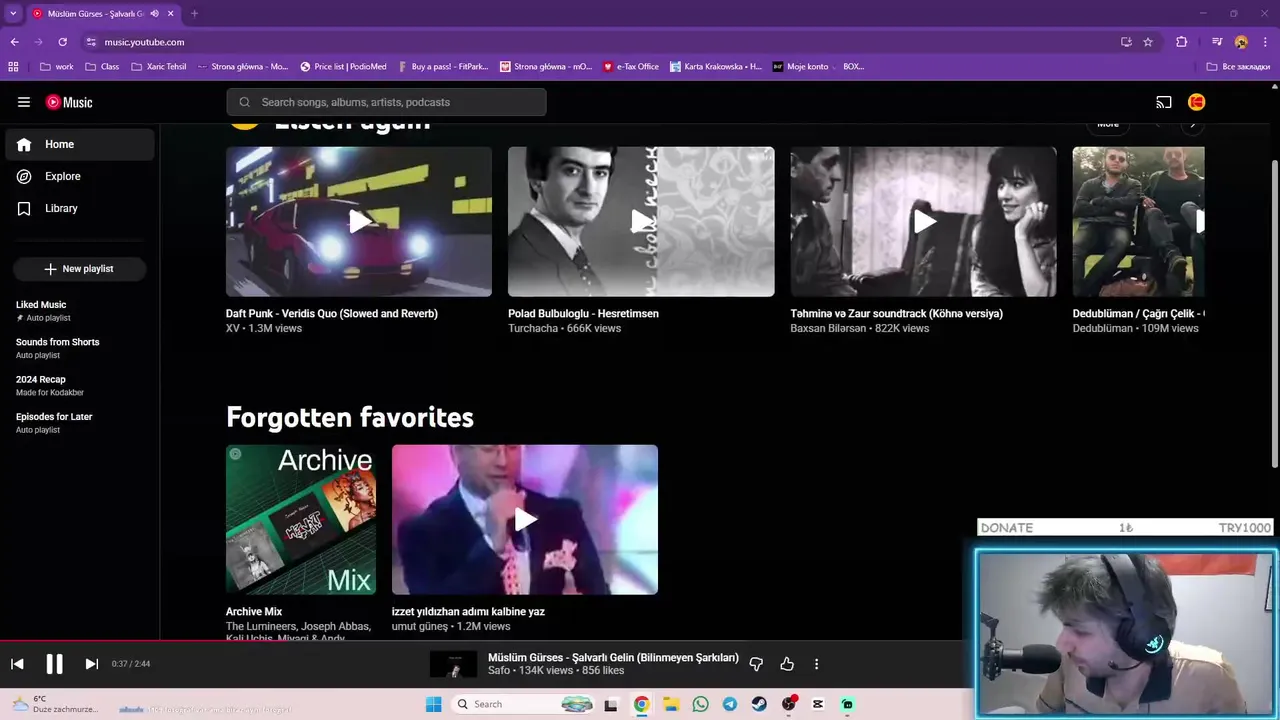Seek on the red playback progress bar
This screenshot has height=720, width=1280.
[x=640, y=640]
